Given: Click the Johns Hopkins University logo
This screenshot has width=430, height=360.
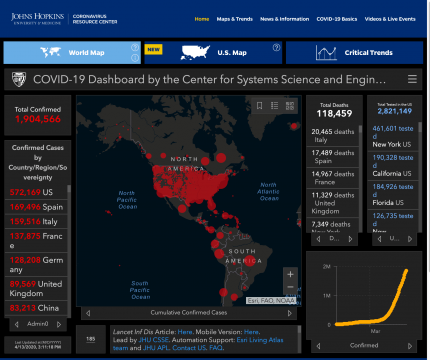Looking at the screenshot, I should [37, 19].
